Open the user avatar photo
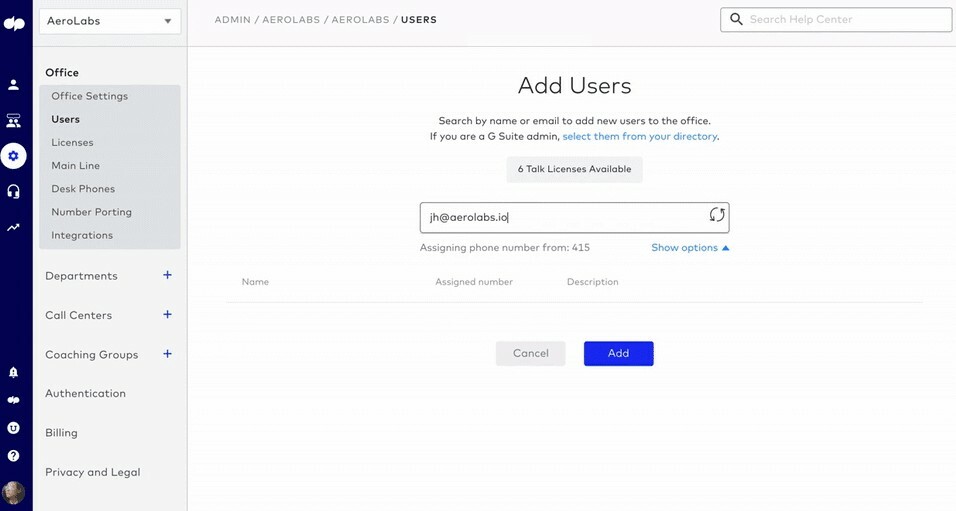 click(13, 492)
